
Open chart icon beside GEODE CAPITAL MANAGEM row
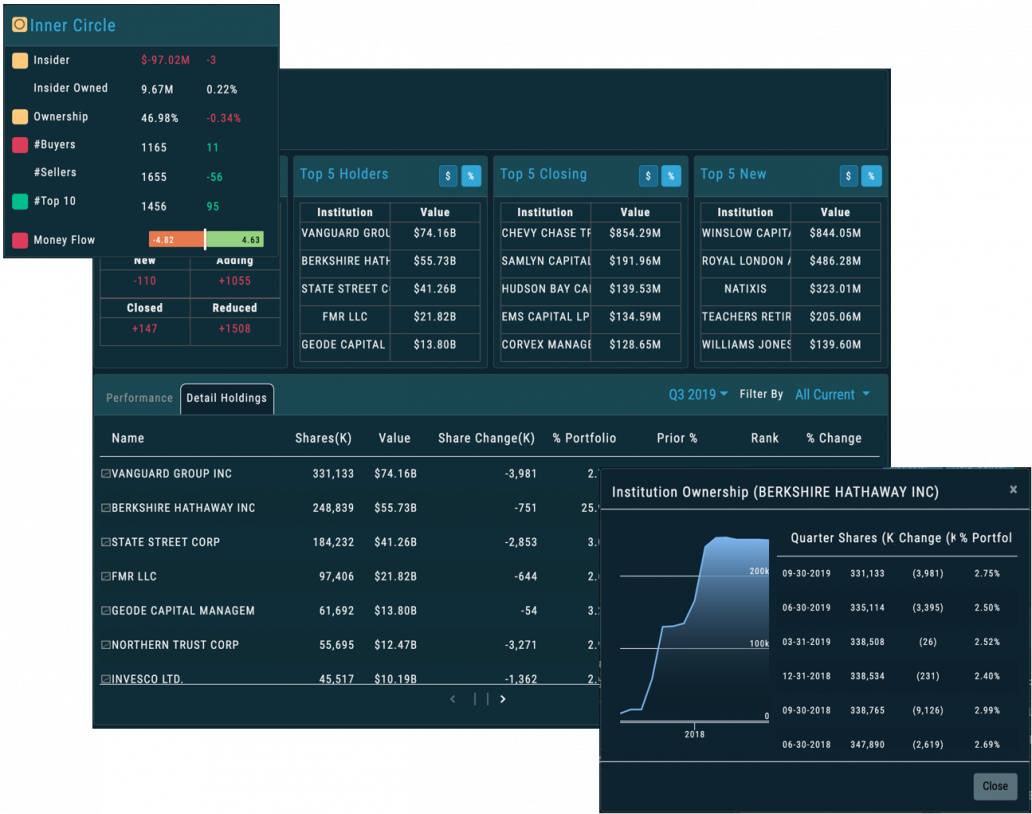point(105,611)
